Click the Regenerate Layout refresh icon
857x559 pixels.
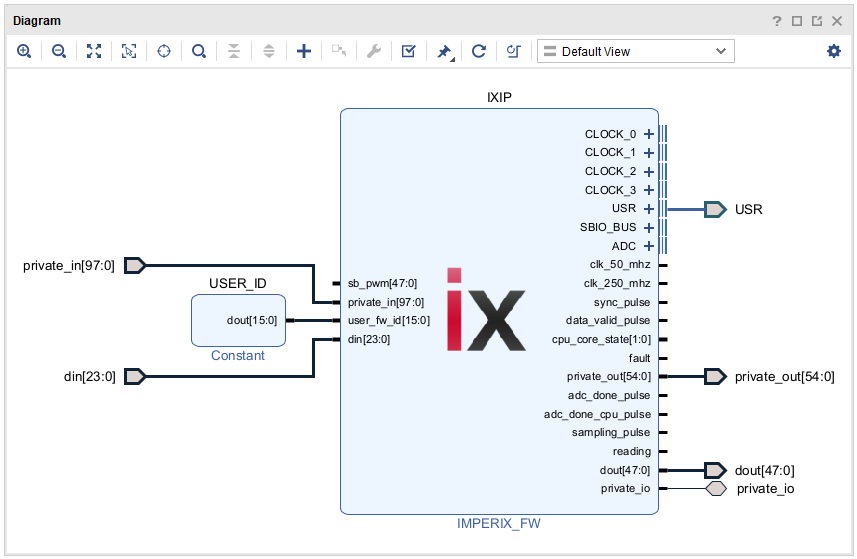tap(479, 51)
